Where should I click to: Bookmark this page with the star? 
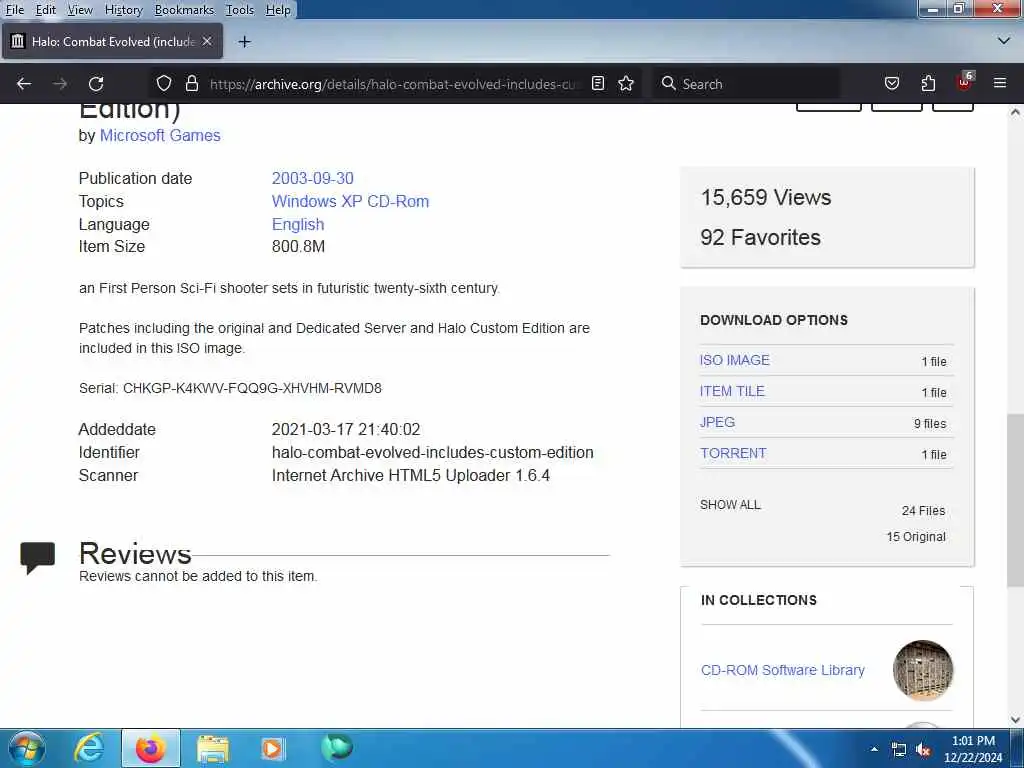[x=626, y=84]
